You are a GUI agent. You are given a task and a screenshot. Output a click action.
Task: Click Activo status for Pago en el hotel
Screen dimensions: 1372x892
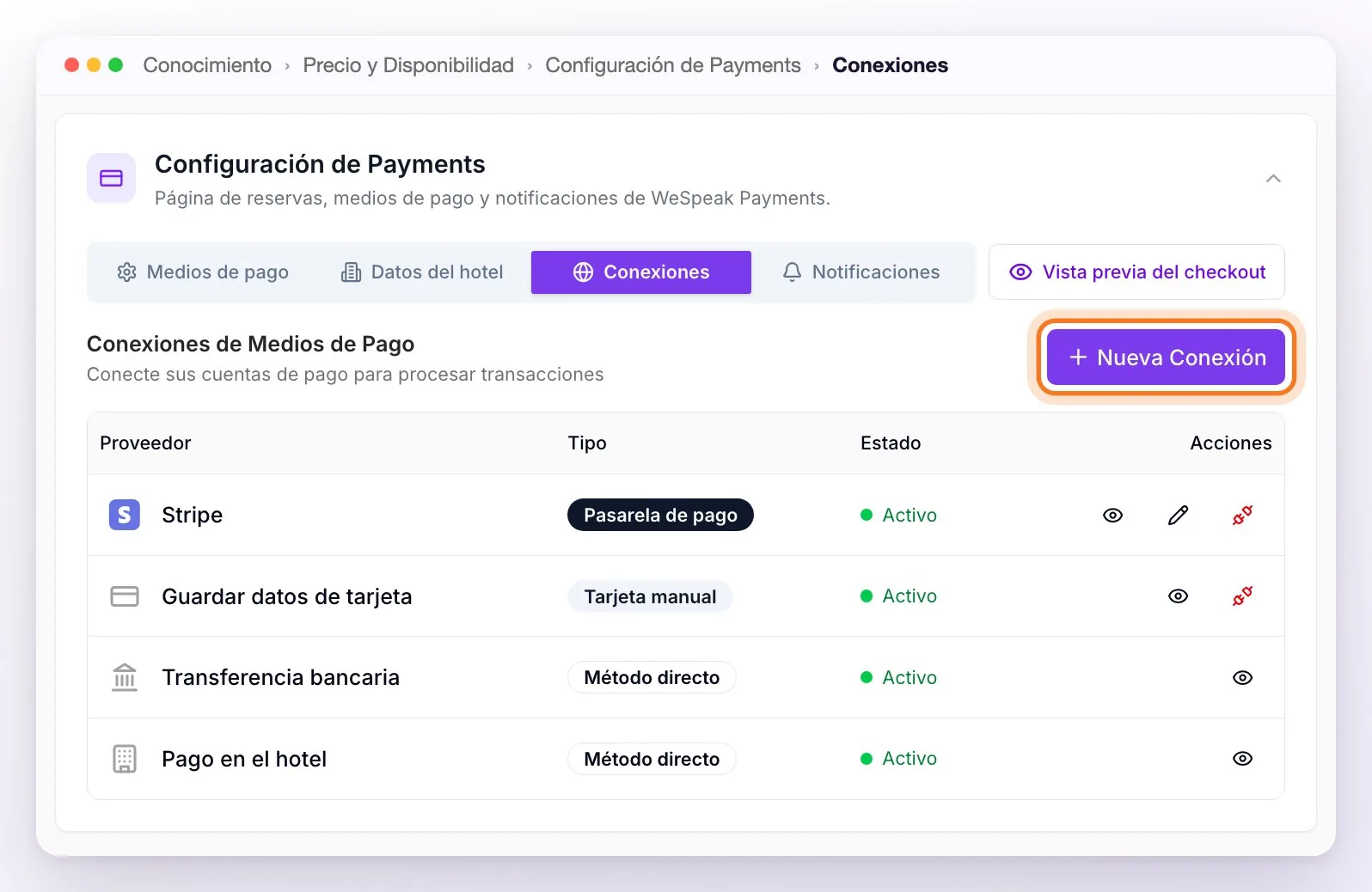[898, 759]
